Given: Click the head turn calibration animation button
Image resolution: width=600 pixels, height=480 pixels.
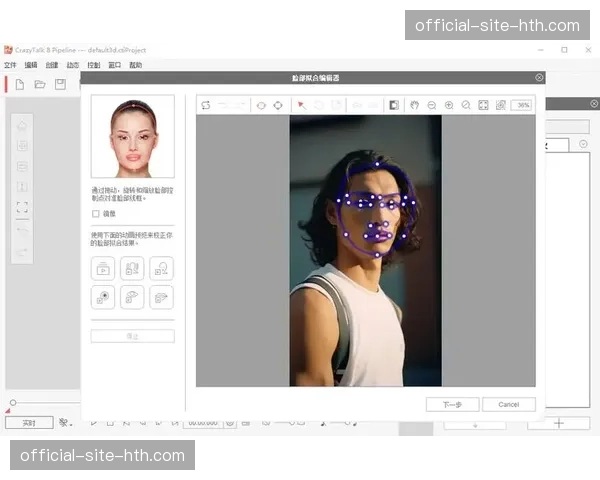Looking at the screenshot, I should tap(132, 268).
